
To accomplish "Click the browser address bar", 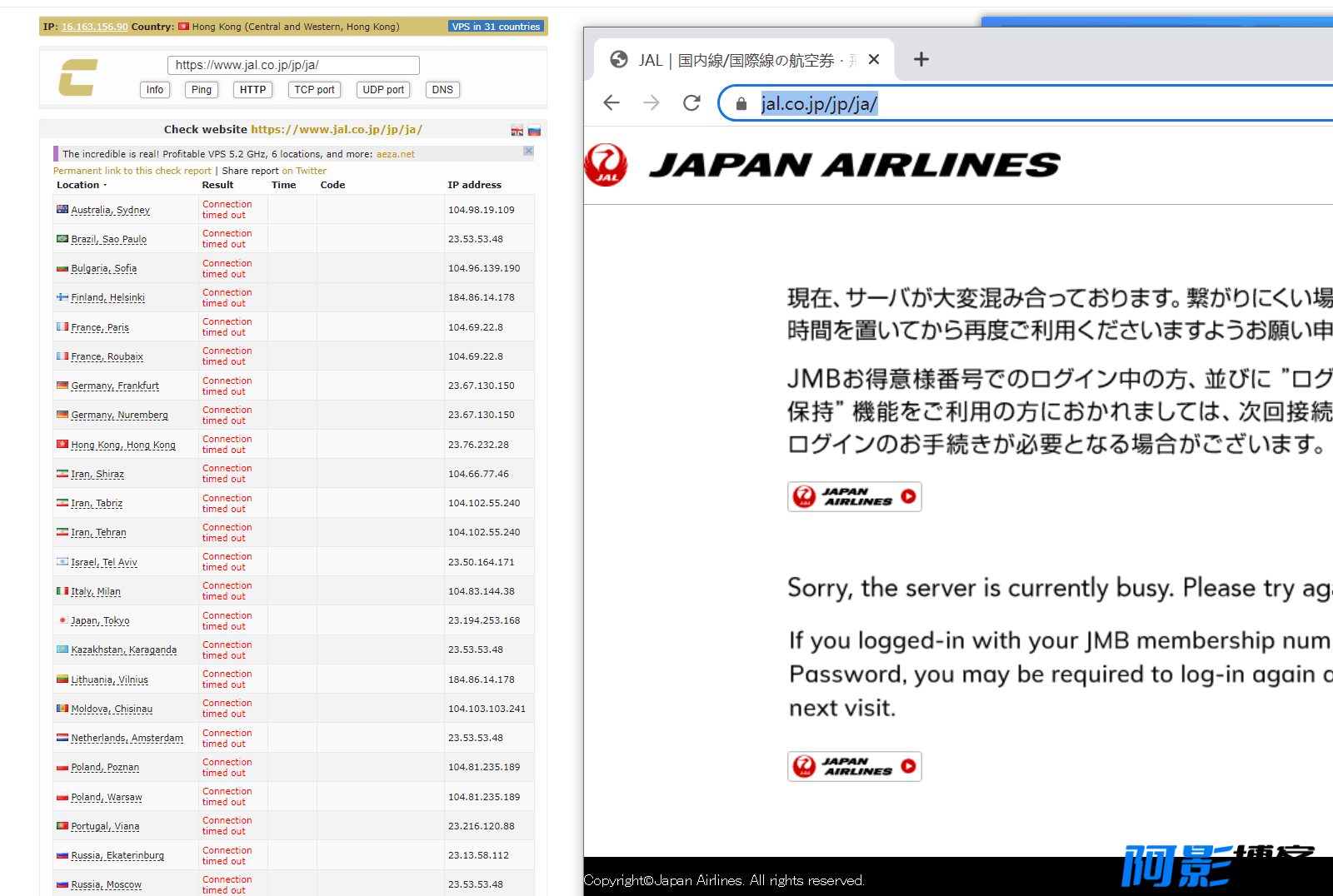I will [x=1025, y=103].
